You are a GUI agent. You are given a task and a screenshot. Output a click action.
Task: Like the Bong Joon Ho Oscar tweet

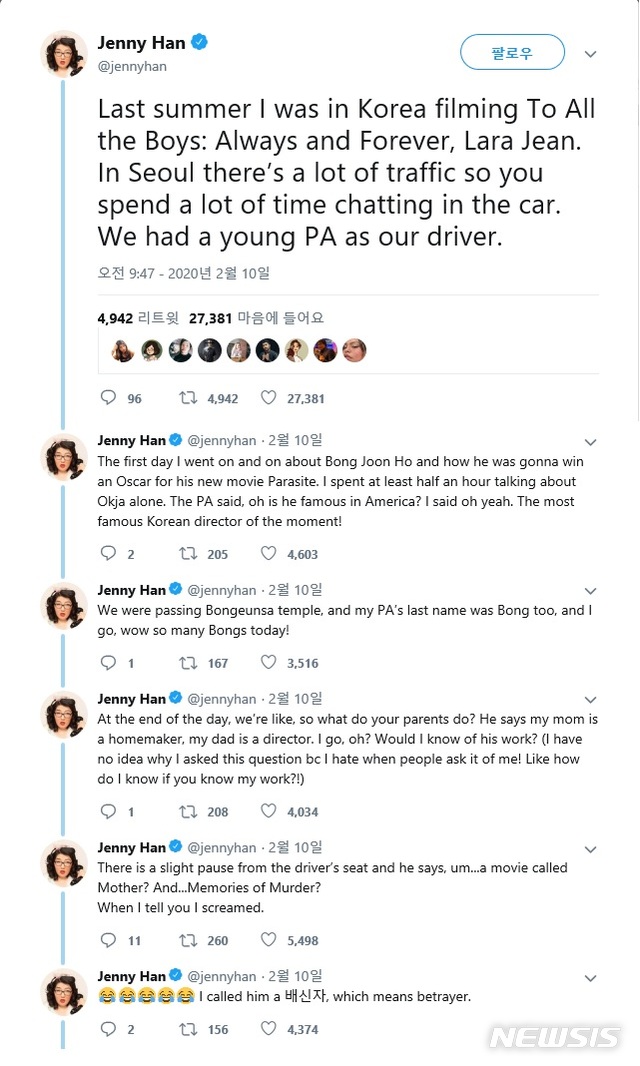coord(268,554)
